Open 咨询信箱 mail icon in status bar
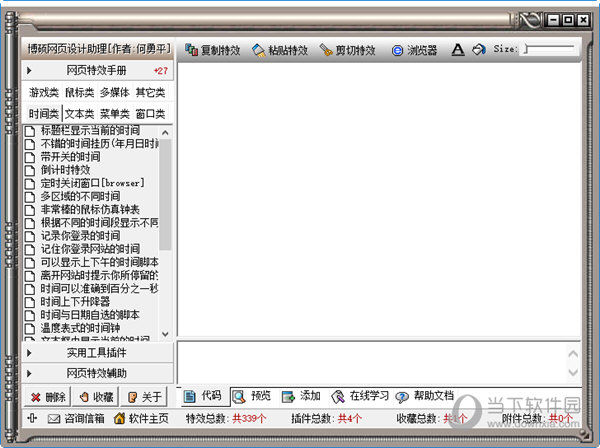Screen dimensions: 600x448 pyautogui.click(x=54, y=418)
